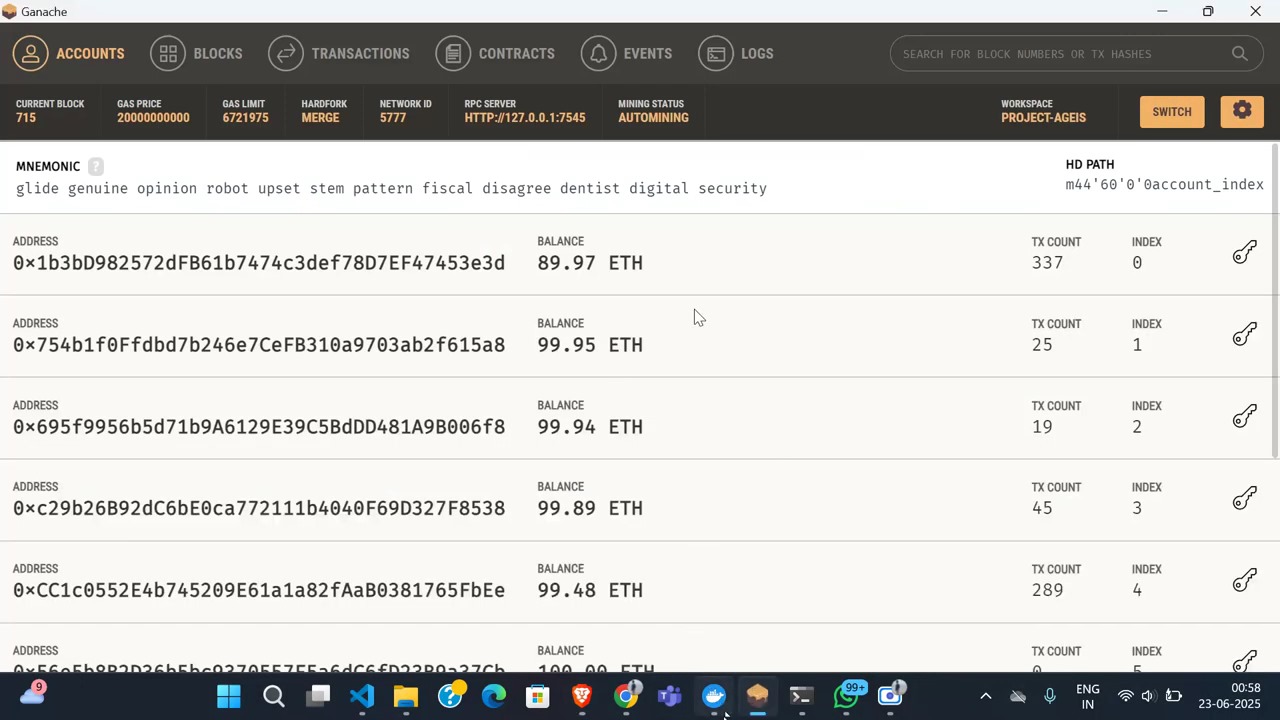Click the gas price value 20000000000
Viewport: 1280px width, 720px height.
tap(153, 118)
